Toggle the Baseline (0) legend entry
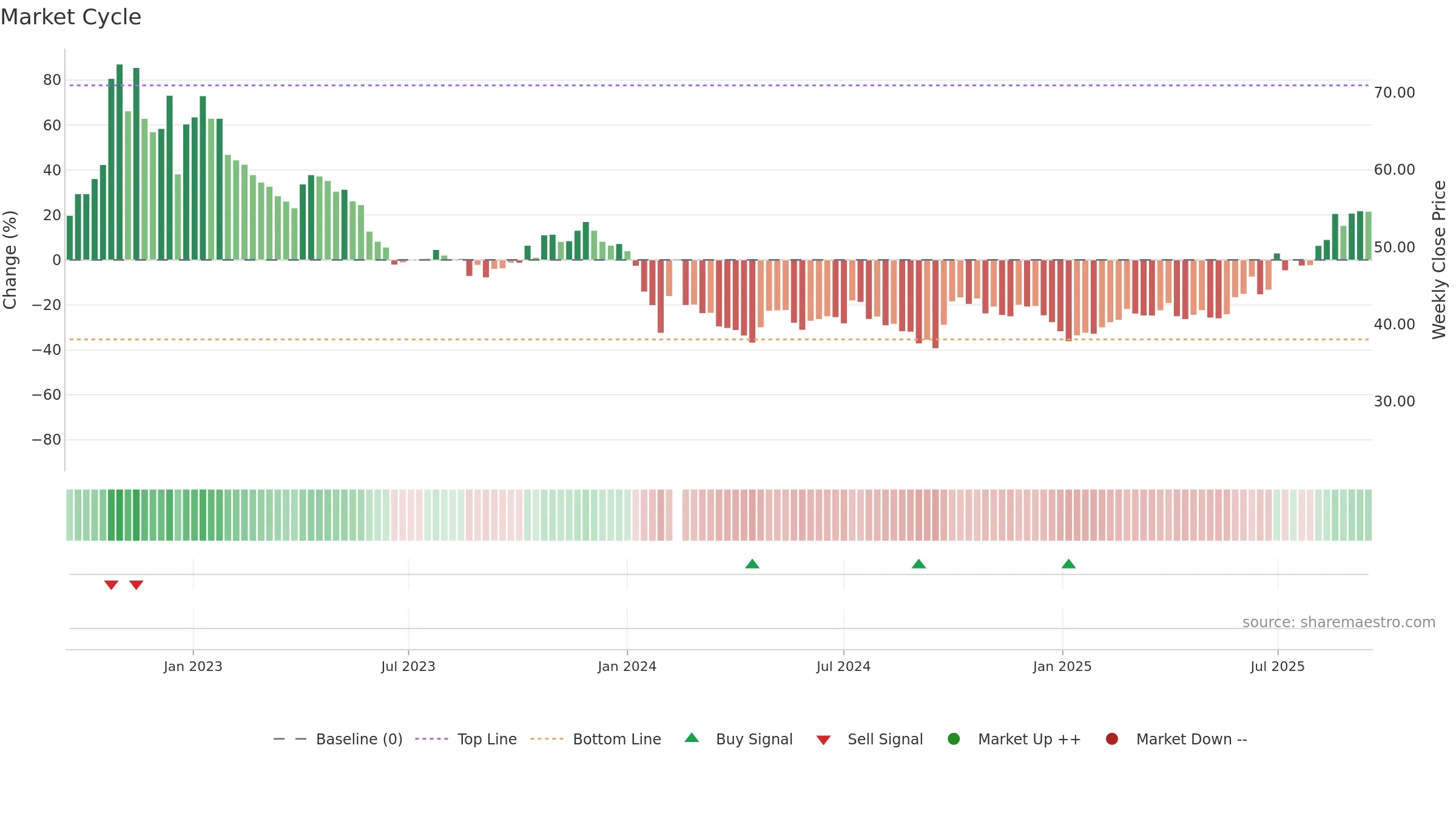 pyautogui.click(x=338, y=739)
